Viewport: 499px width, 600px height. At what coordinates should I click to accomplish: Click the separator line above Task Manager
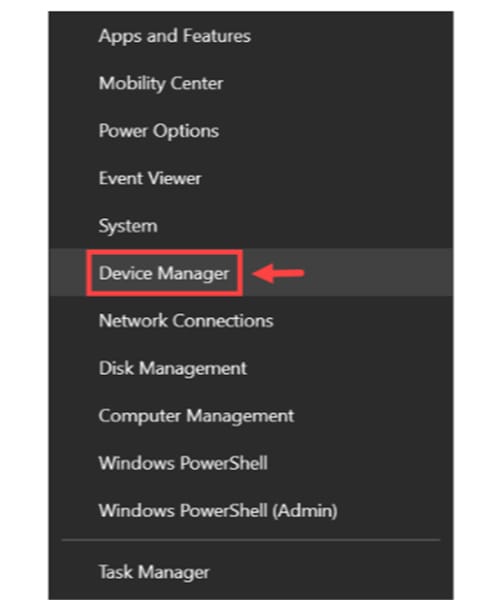(251, 540)
